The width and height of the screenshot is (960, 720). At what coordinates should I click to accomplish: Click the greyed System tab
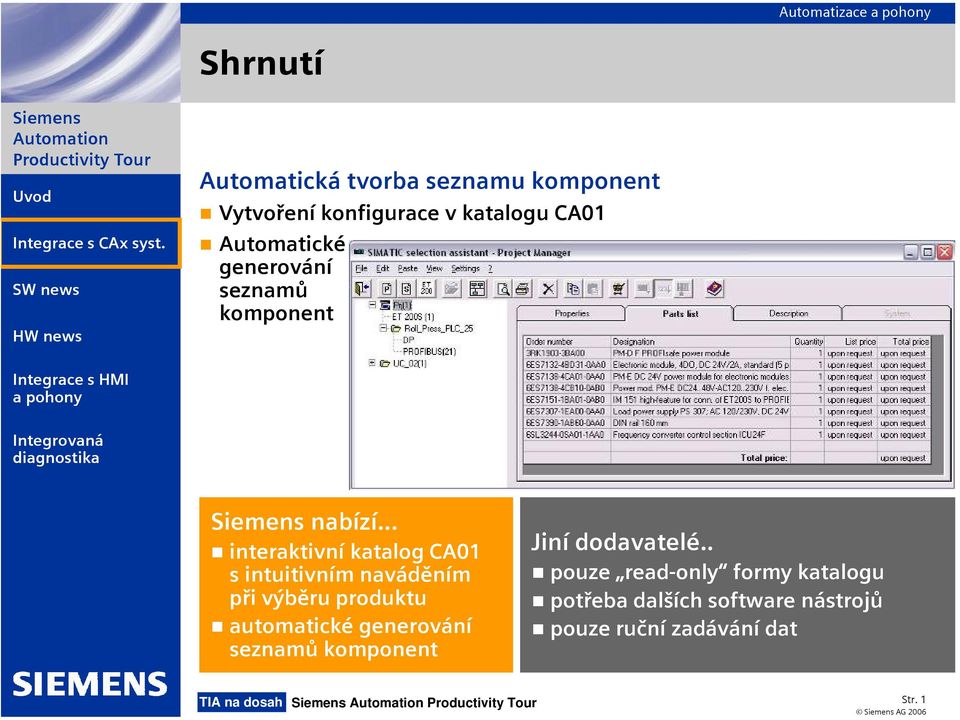click(x=897, y=313)
